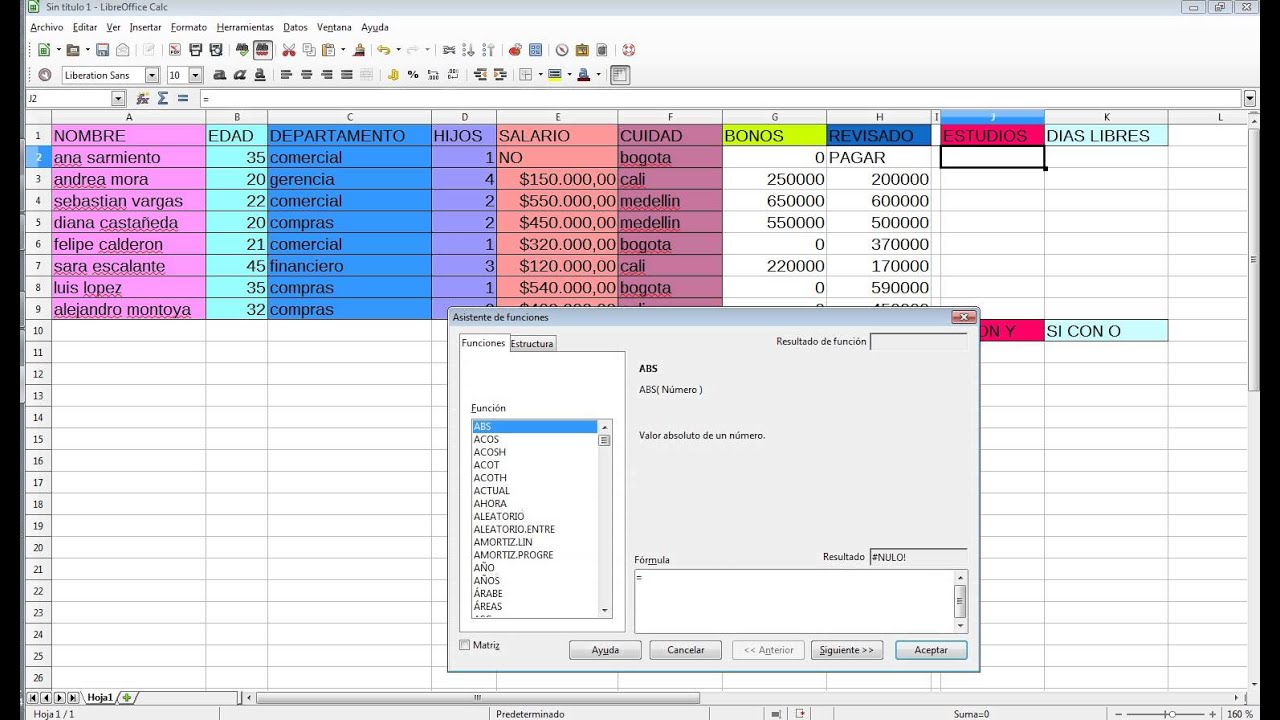Viewport: 1280px width, 720px height.
Task: Click the Paste clipboard icon
Action: 328,50
